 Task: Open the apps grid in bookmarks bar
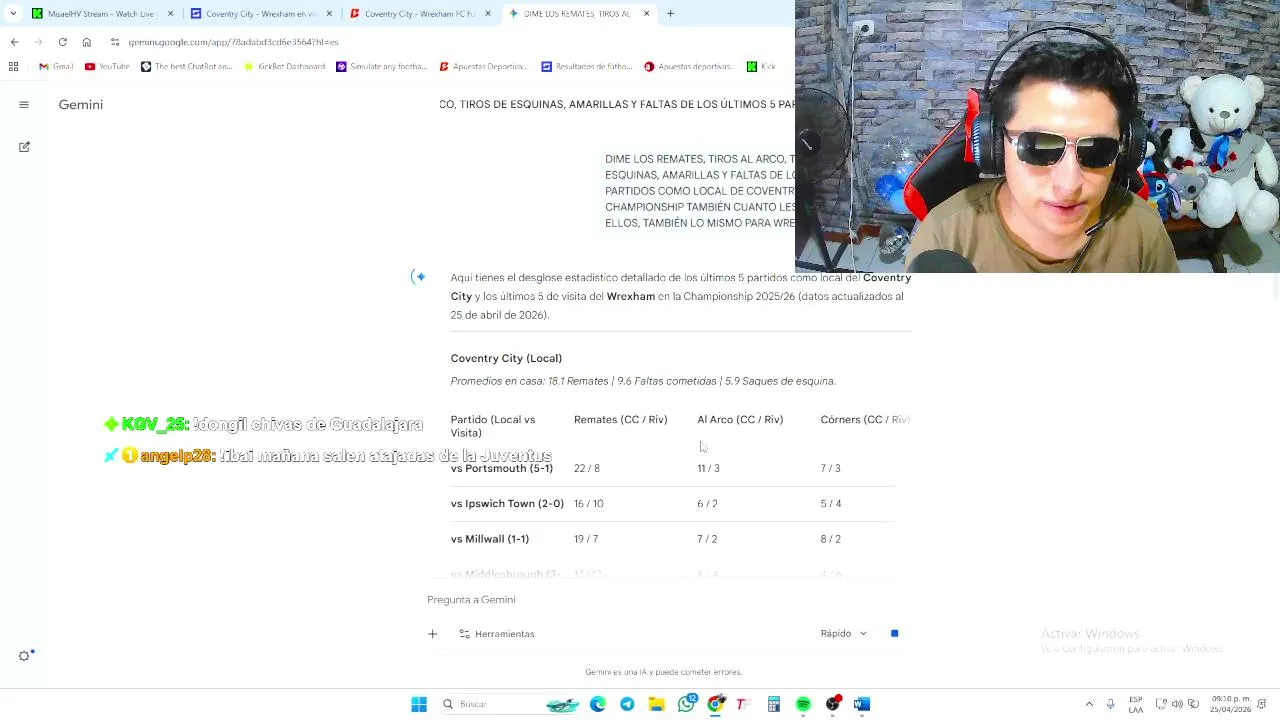point(13,66)
